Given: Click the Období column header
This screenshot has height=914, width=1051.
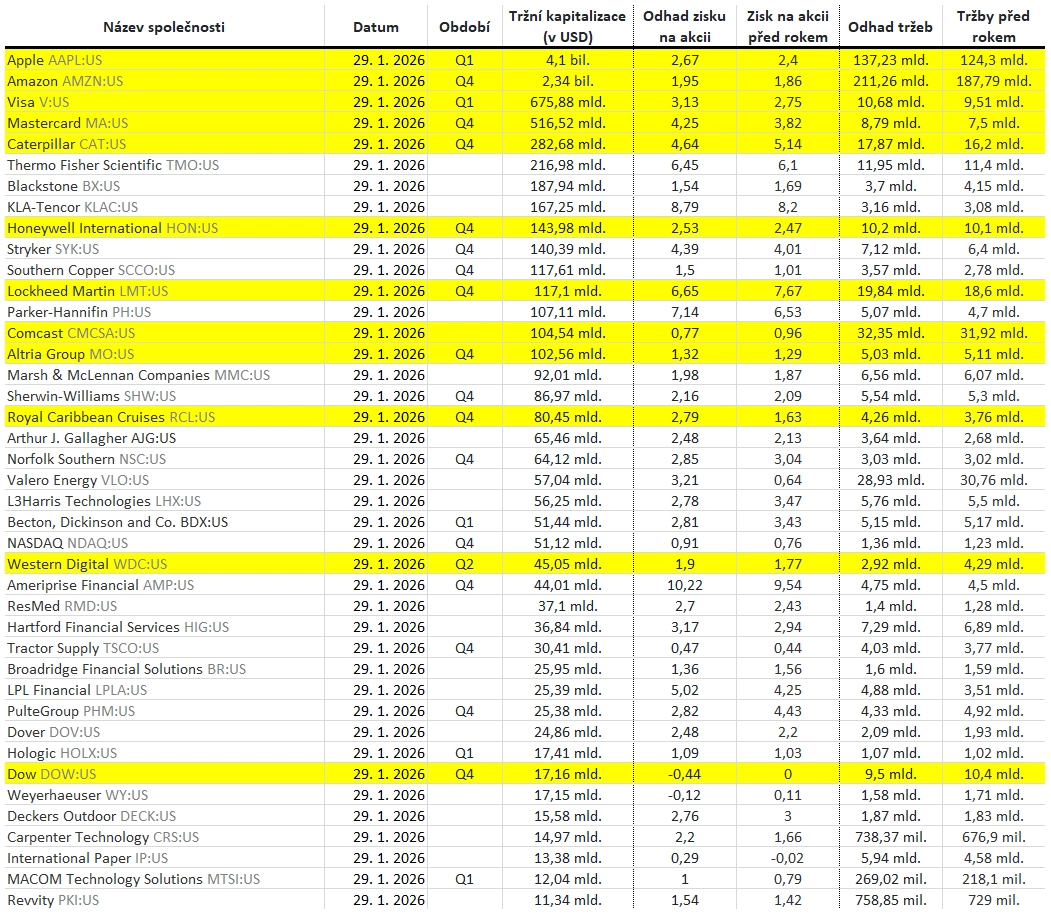Looking at the screenshot, I should (x=464, y=27).
